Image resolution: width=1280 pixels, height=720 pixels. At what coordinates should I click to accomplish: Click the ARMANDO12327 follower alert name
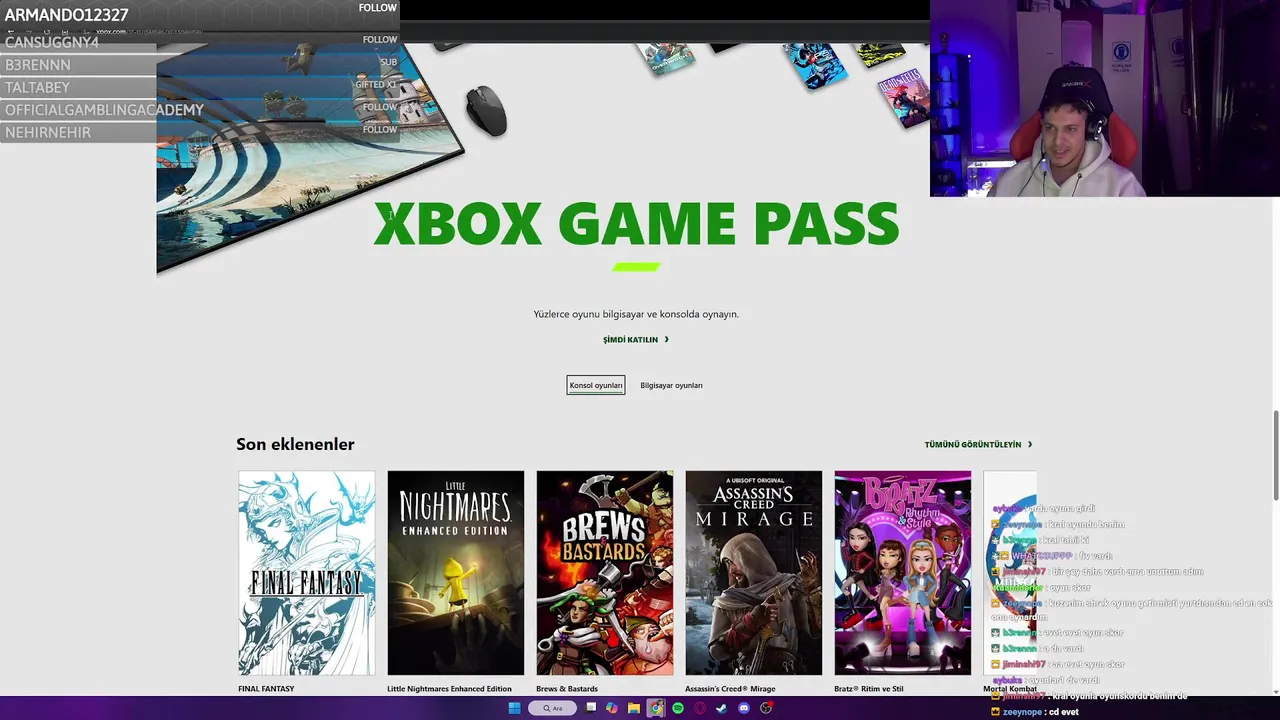66,15
